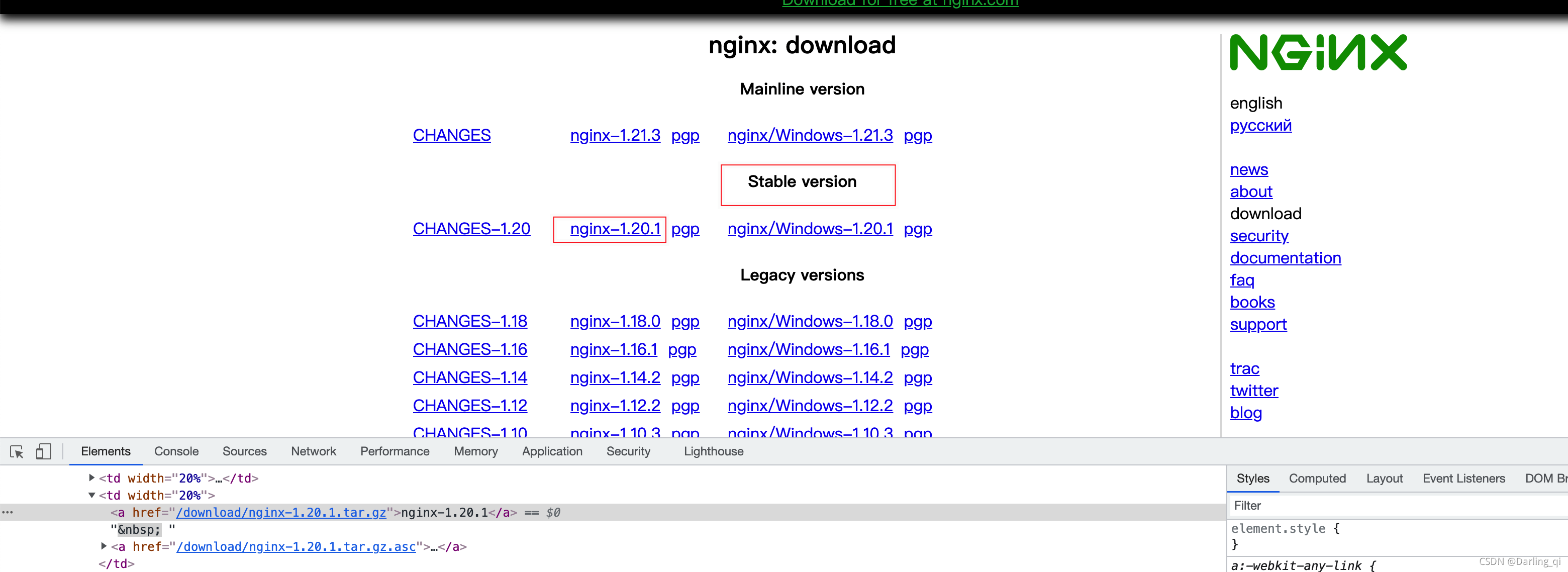1568x572 pixels.
Task: Switch to the Elements tab
Action: click(x=106, y=451)
